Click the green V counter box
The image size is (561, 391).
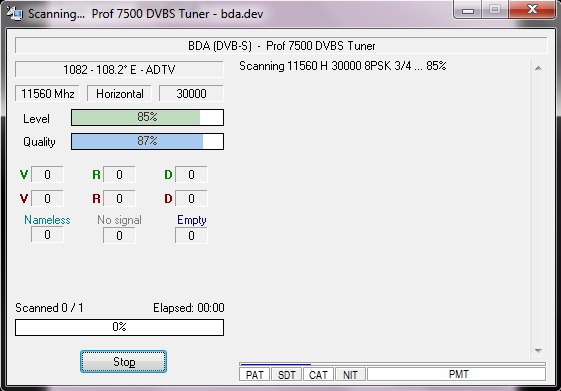(47, 175)
